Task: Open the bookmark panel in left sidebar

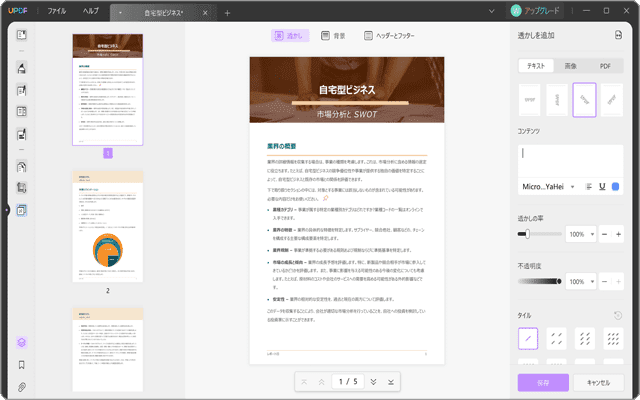Action: click(21, 365)
